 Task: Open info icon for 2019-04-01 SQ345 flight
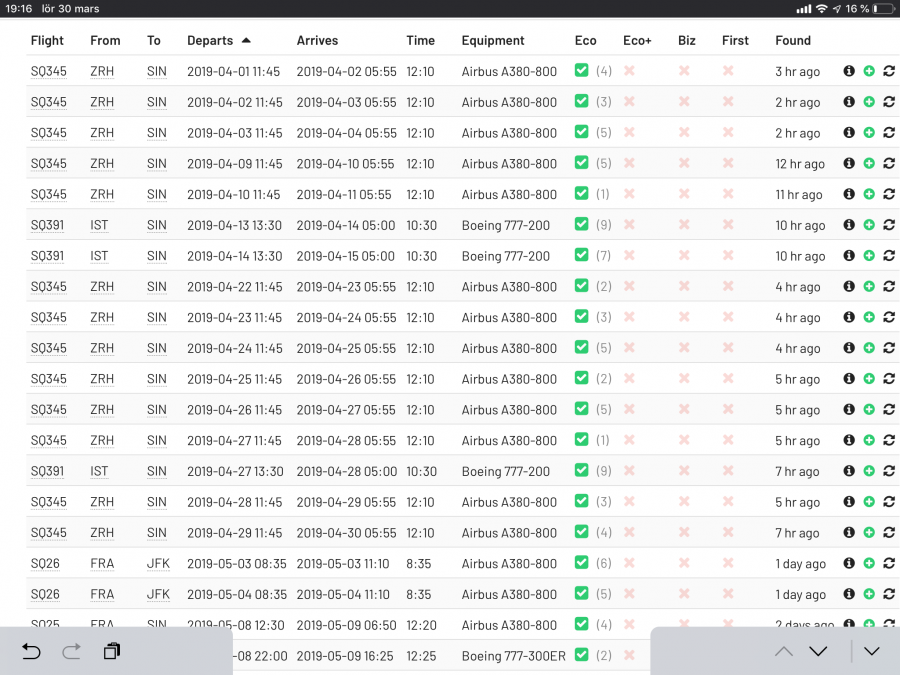pyautogui.click(x=849, y=71)
